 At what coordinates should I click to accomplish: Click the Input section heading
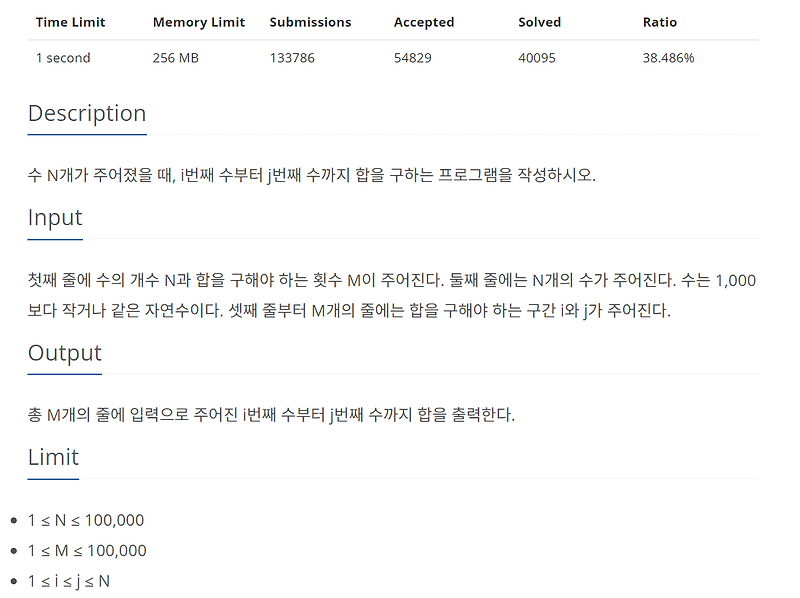[55, 218]
